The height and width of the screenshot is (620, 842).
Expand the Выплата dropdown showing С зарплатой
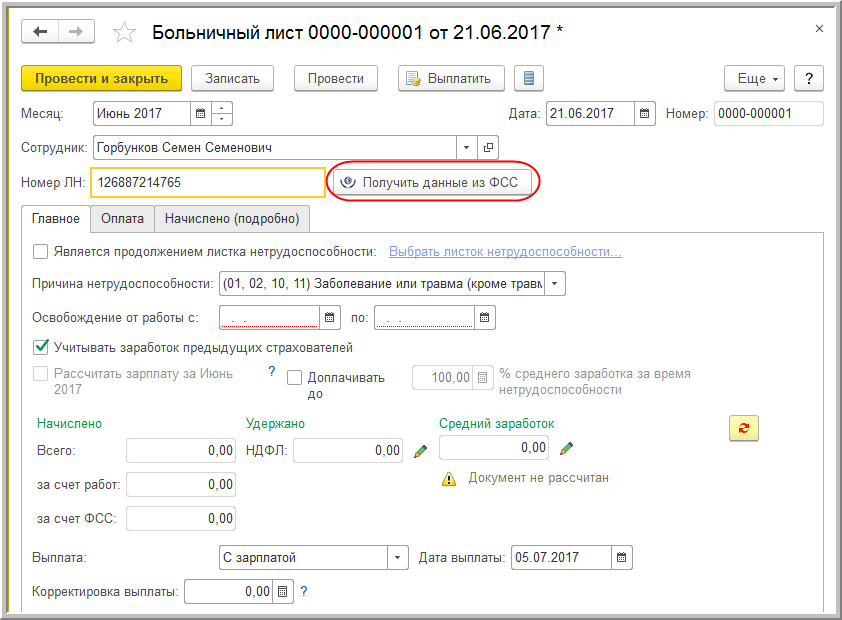click(x=399, y=558)
